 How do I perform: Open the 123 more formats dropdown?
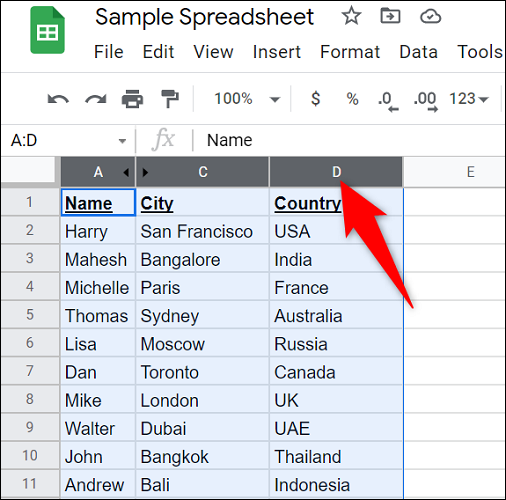(469, 99)
